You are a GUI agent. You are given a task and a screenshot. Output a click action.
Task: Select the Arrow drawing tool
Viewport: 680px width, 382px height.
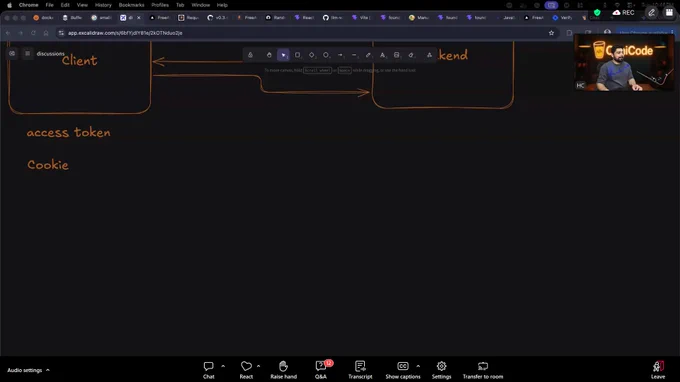tap(340, 55)
